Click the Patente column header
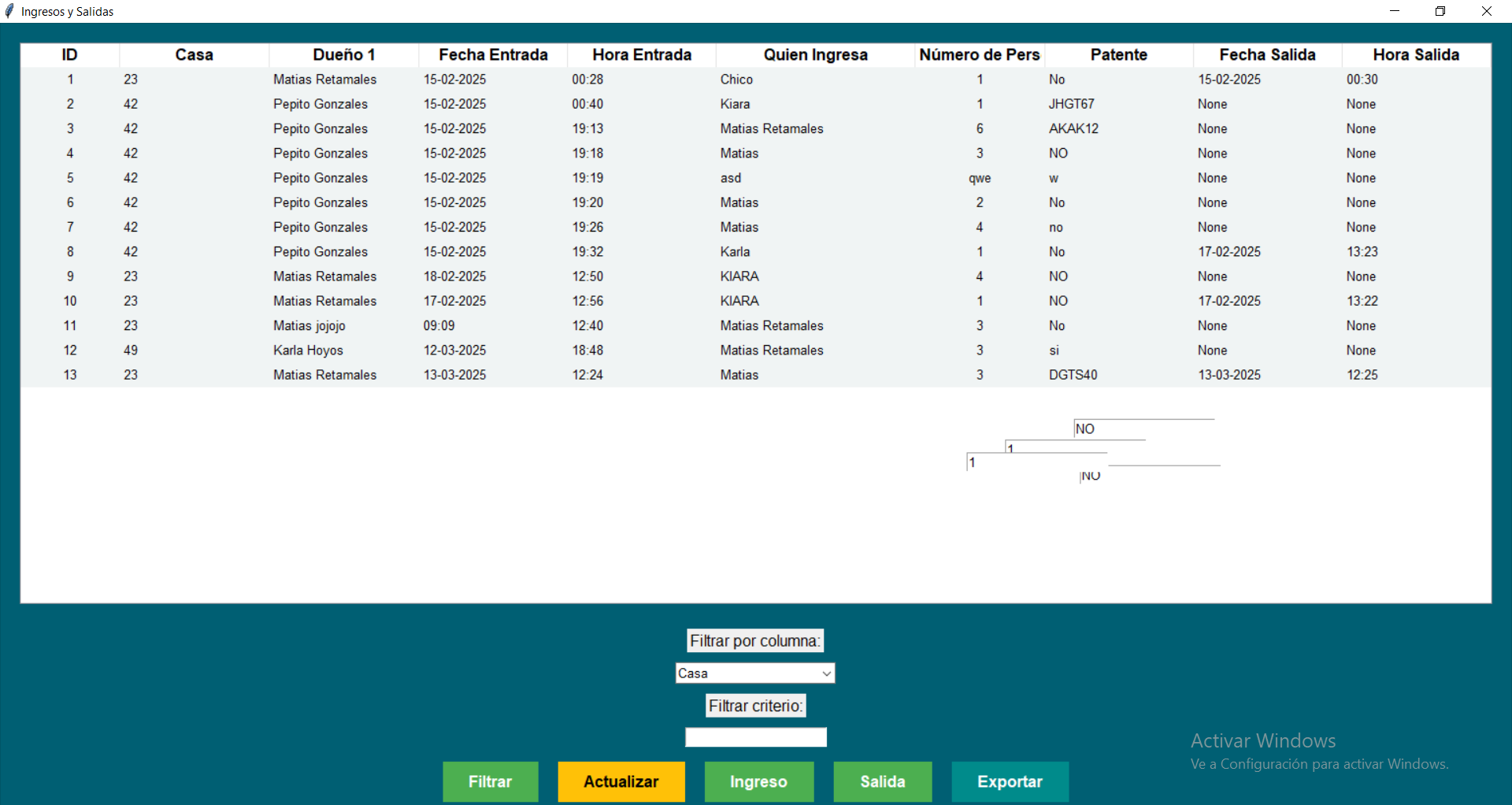 coord(1118,55)
